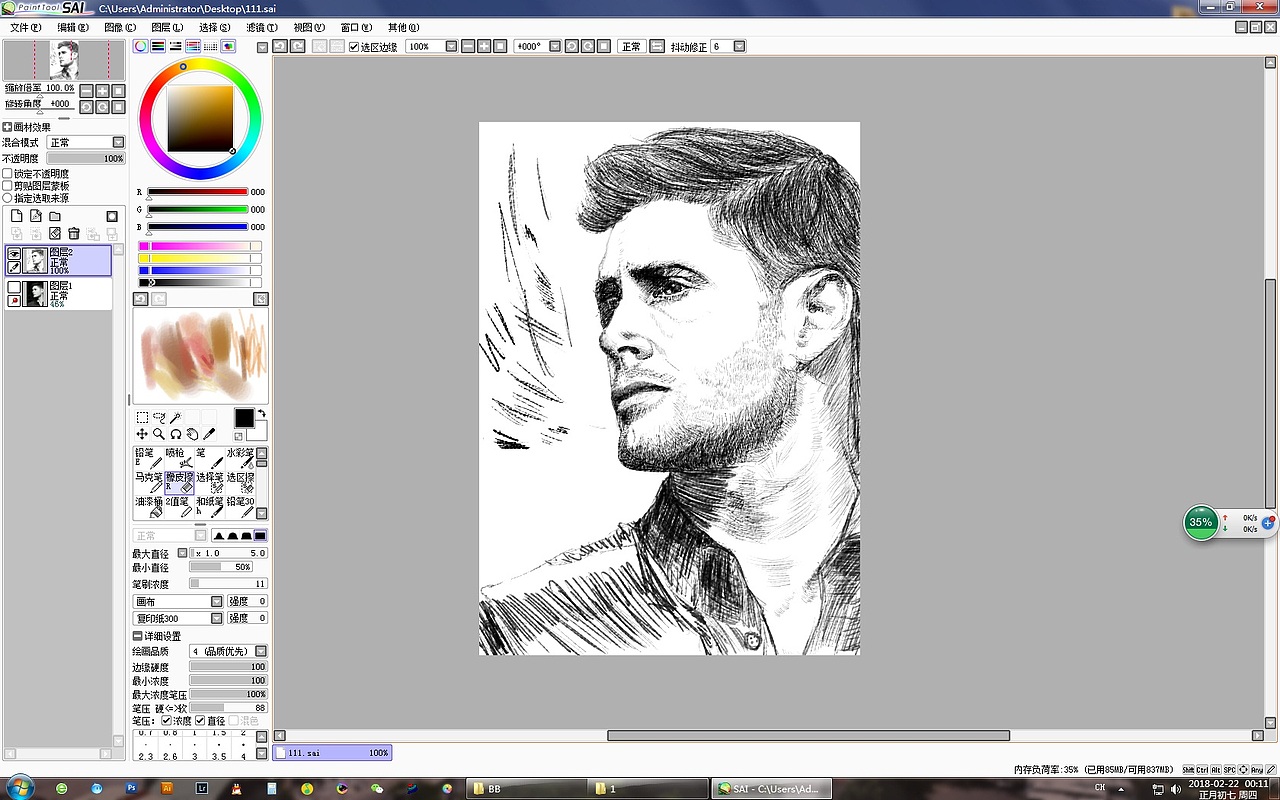Image resolution: width=1280 pixels, height=800 pixels.
Task: Clear layer with the eraser icon button
Action: (55, 233)
